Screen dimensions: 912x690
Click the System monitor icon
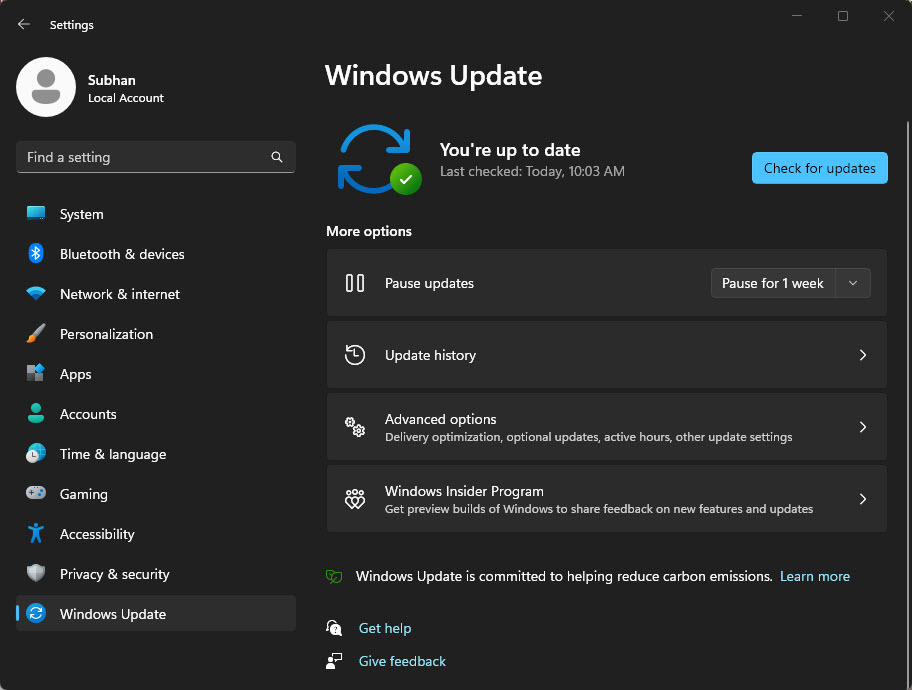(x=36, y=214)
